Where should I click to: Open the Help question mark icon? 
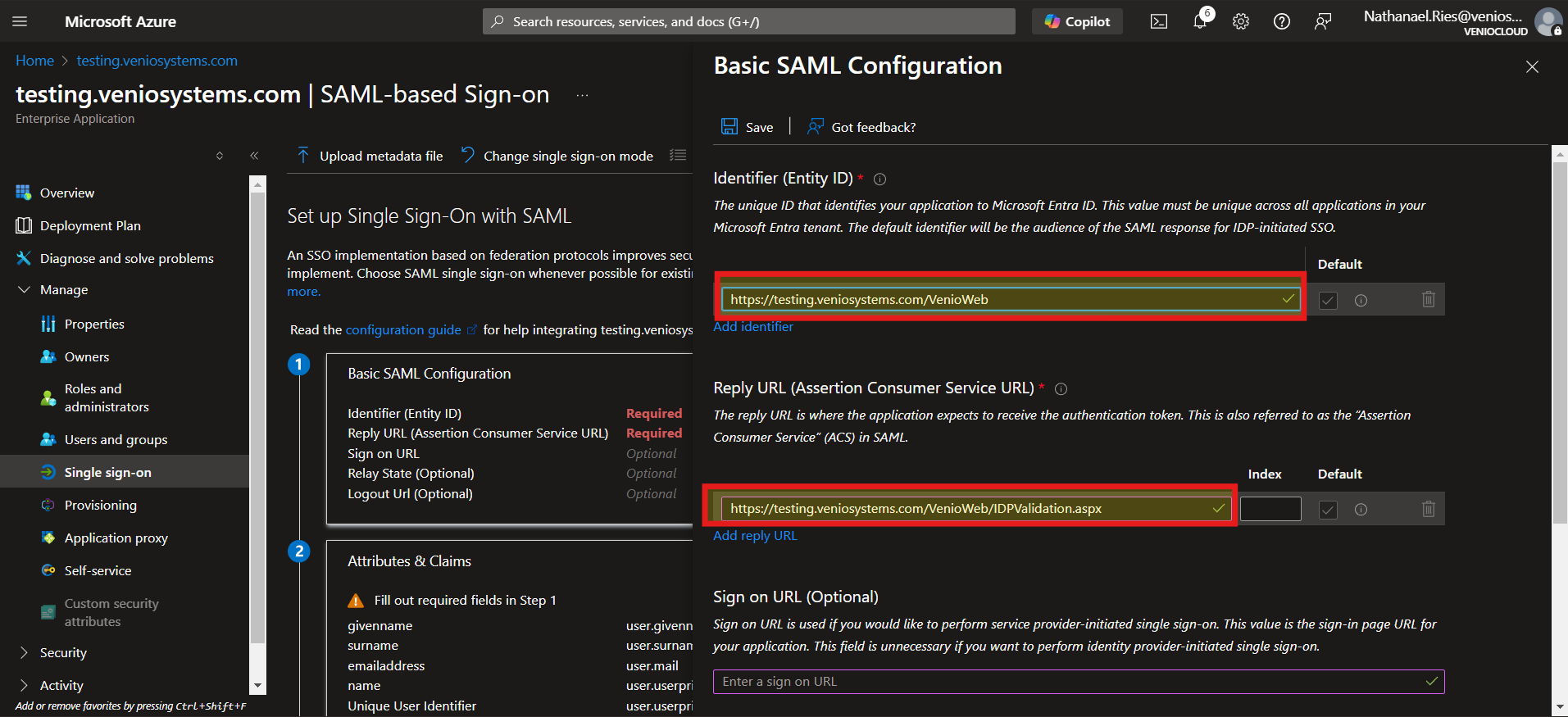pyautogui.click(x=1282, y=21)
